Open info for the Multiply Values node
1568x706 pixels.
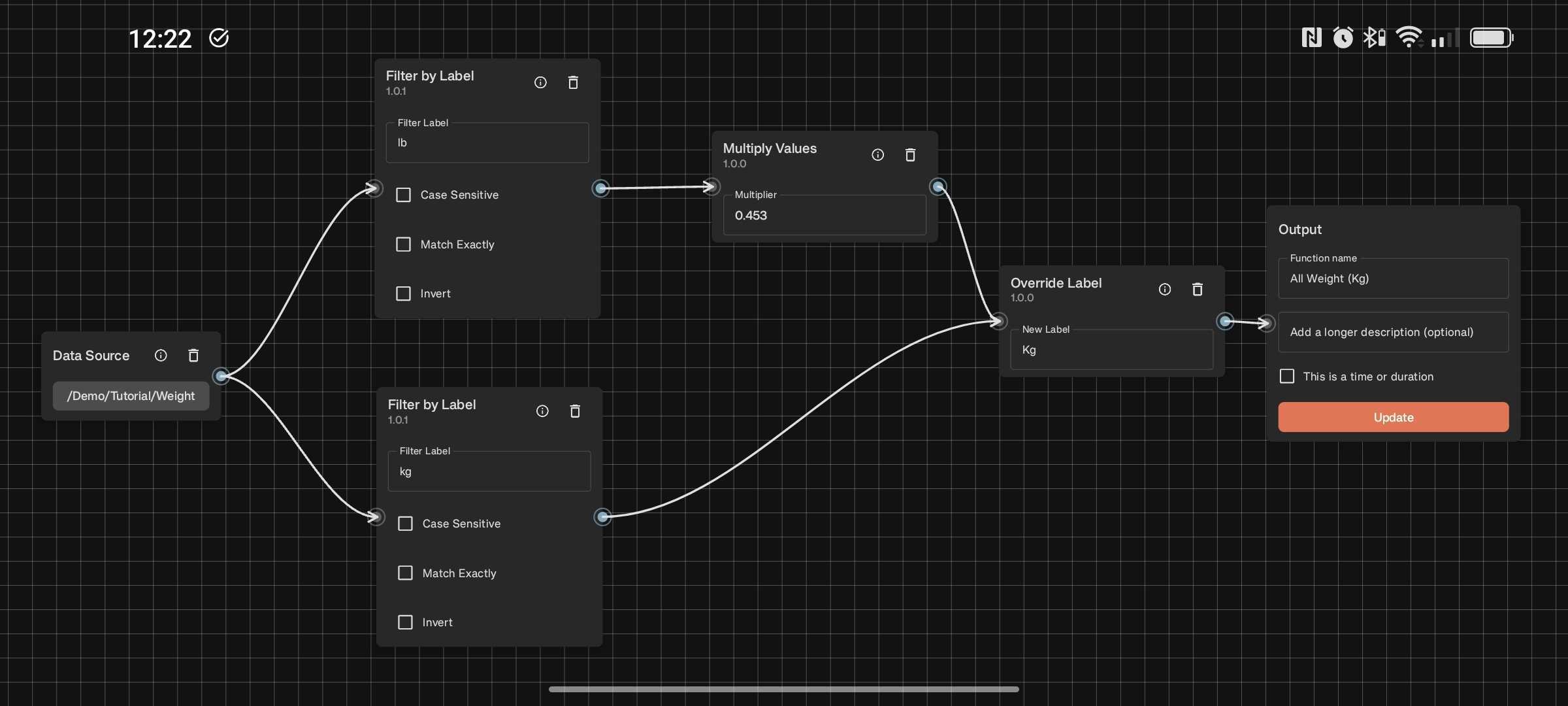877,155
